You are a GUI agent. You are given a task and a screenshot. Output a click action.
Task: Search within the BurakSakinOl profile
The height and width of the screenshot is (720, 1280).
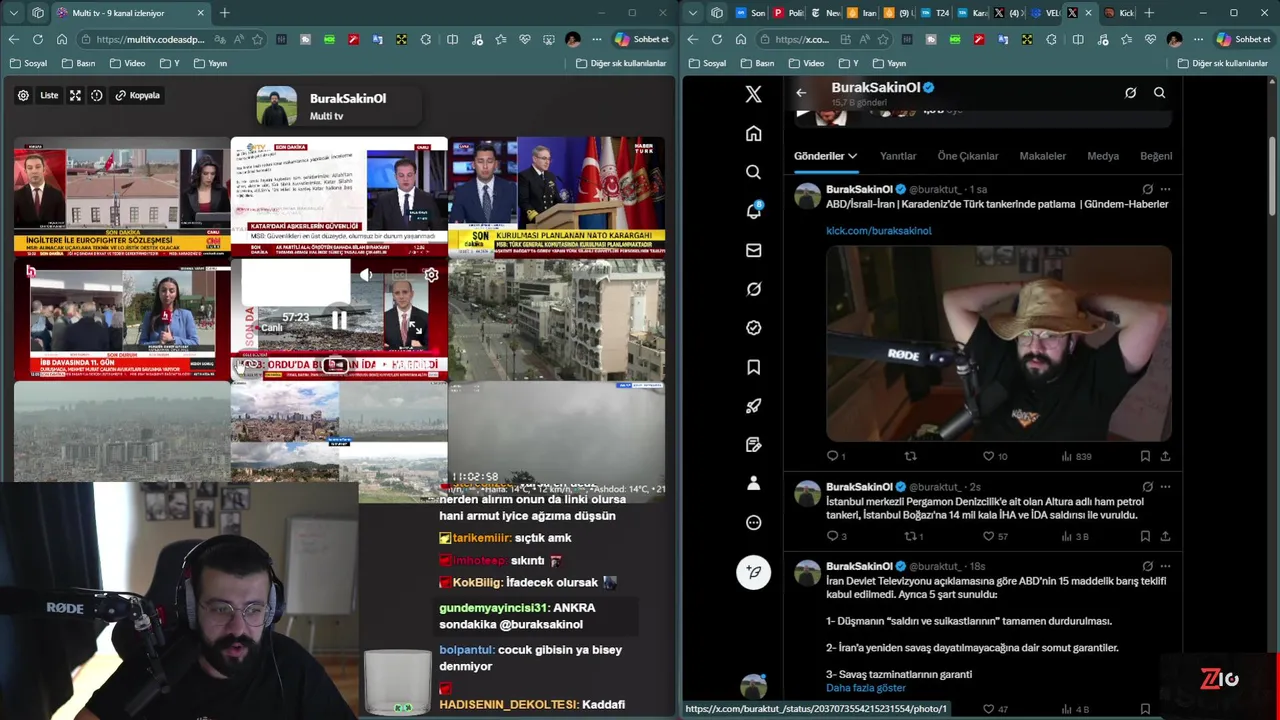click(1159, 93)
